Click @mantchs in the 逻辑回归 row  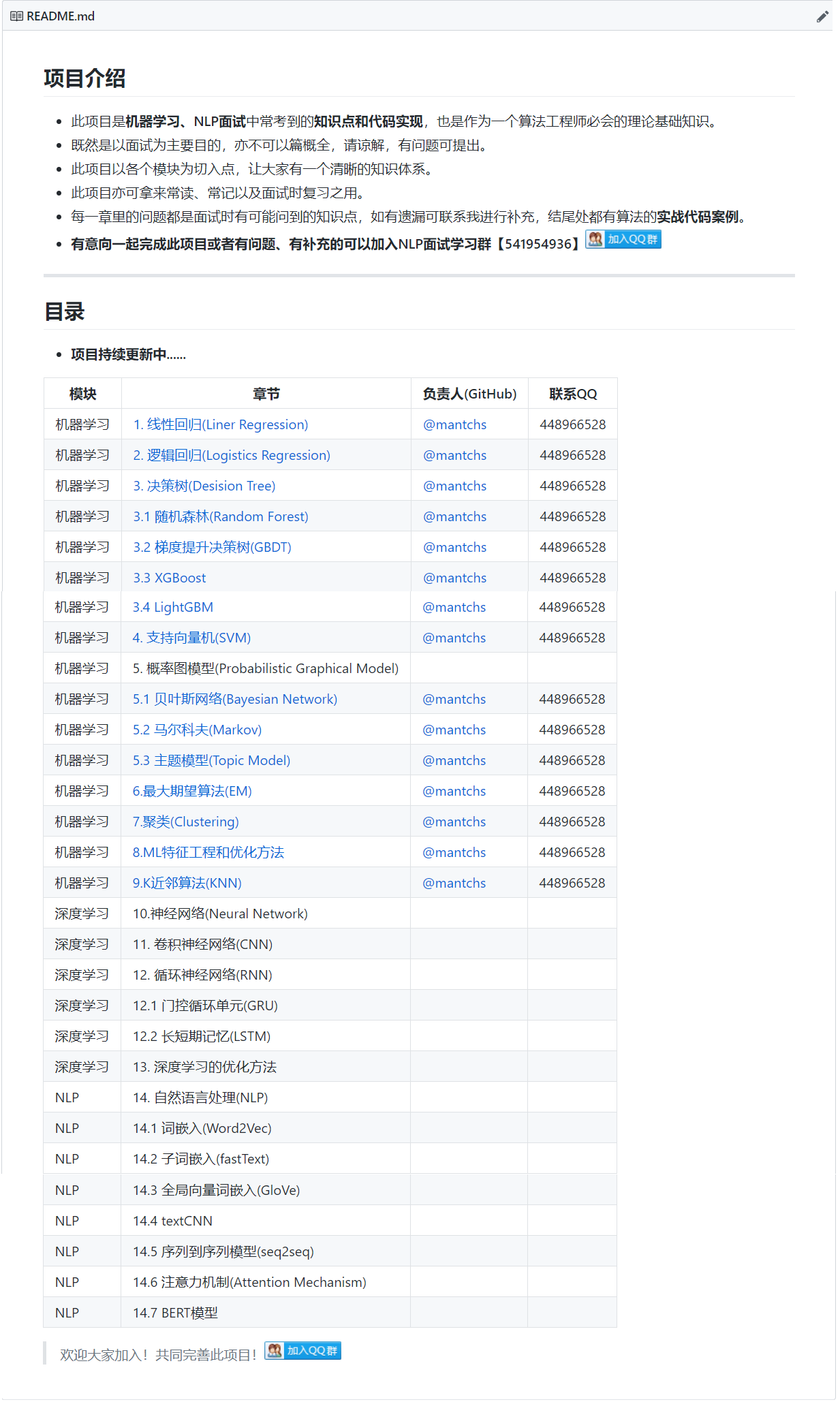click(x=455, y=455)
